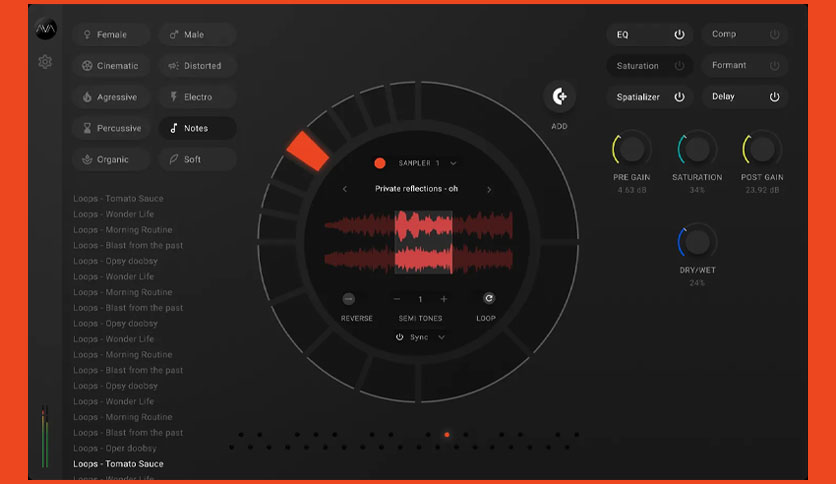The width and height of the screenshot is (836, 484).
Task: Click the 4.63 dB pre gain value
Action: (632, 190)
